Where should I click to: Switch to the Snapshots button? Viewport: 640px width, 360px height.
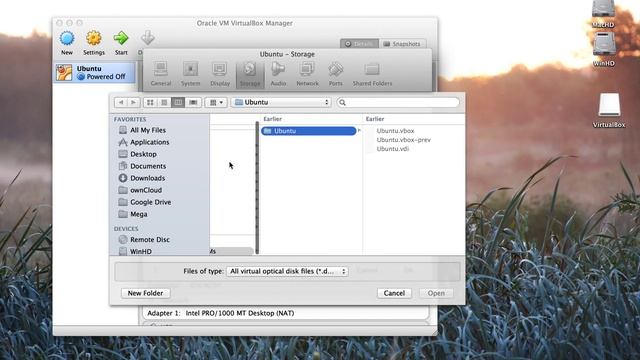click(x=402, y=44)
